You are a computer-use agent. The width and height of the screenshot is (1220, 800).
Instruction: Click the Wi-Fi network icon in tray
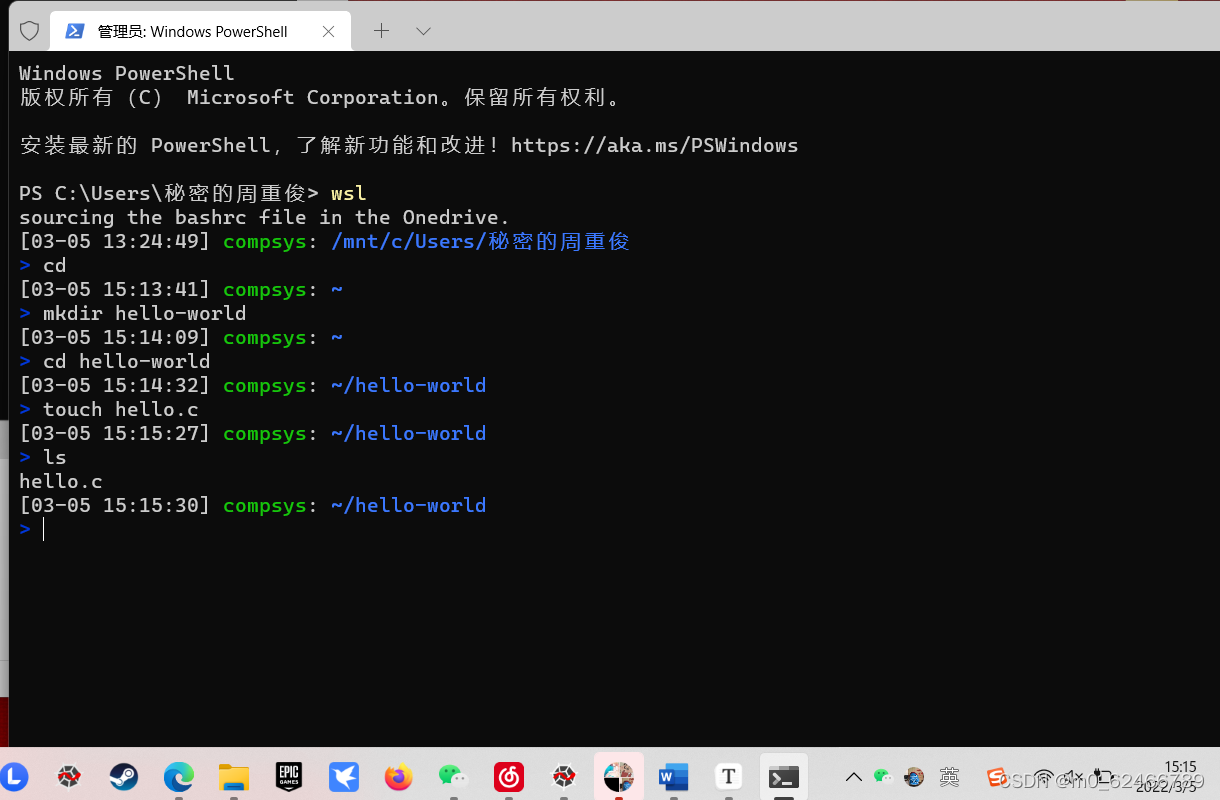(x=1044, y=776)
